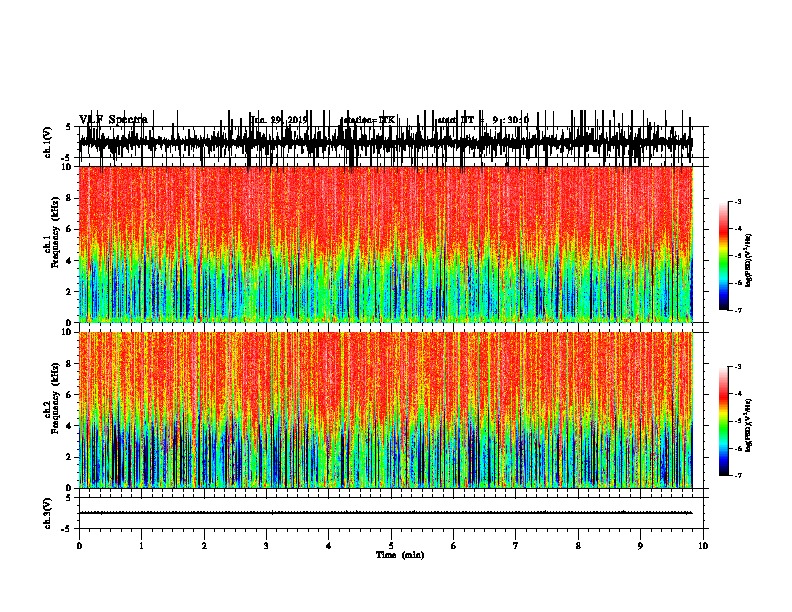Click the '-7' label on ch.1 color bar

coord(737,310)
